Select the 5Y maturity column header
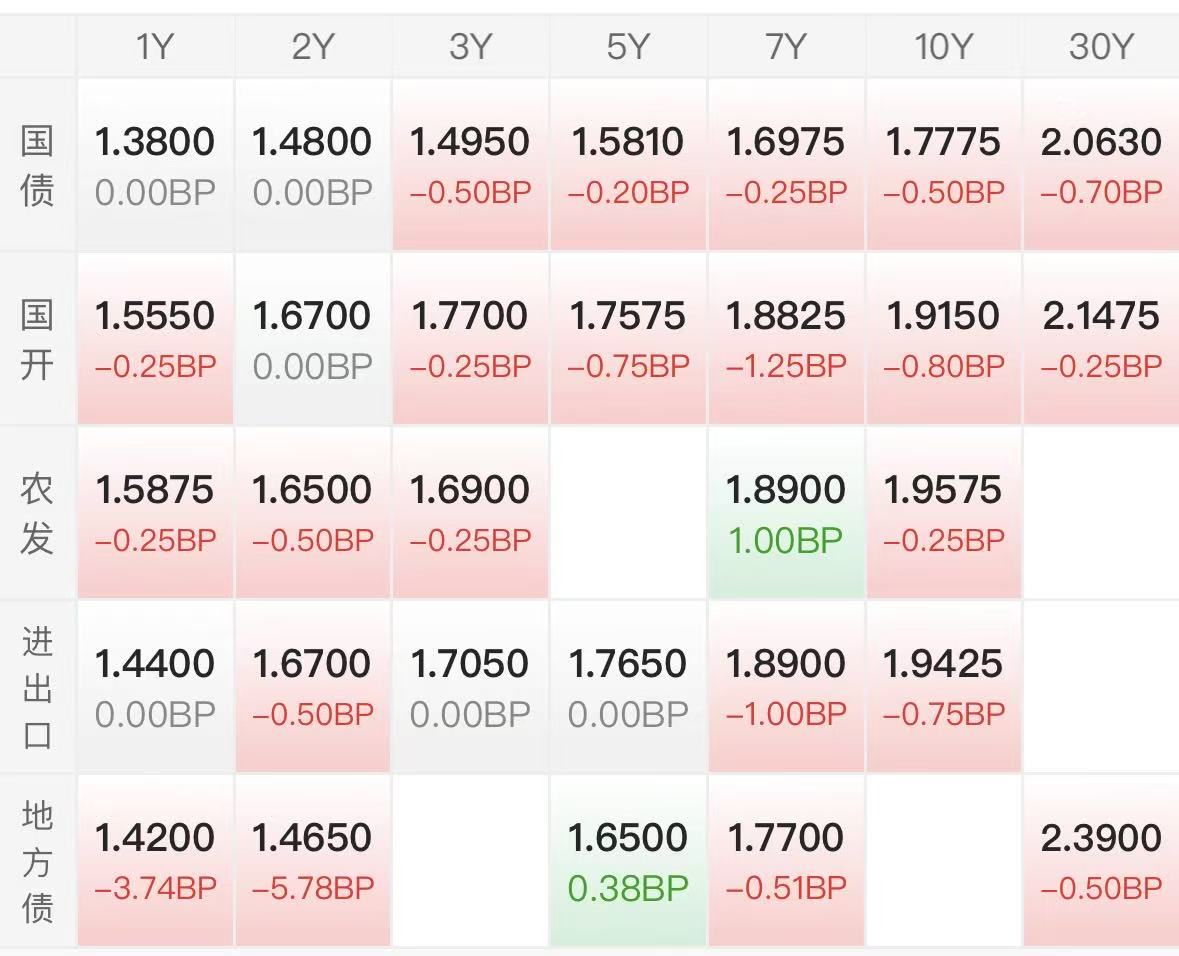 coord(628,47)
